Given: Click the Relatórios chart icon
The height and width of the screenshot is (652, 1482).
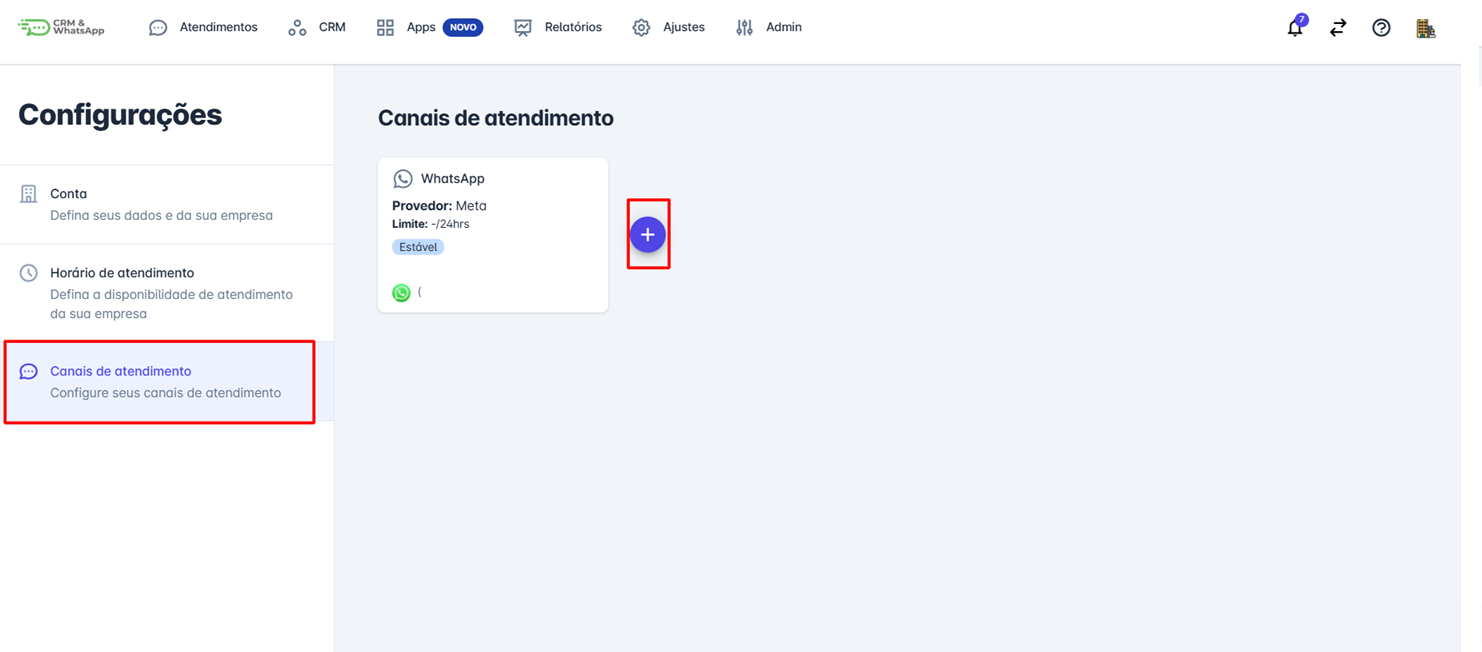Looking at the screenshot, I should [522, 27].
